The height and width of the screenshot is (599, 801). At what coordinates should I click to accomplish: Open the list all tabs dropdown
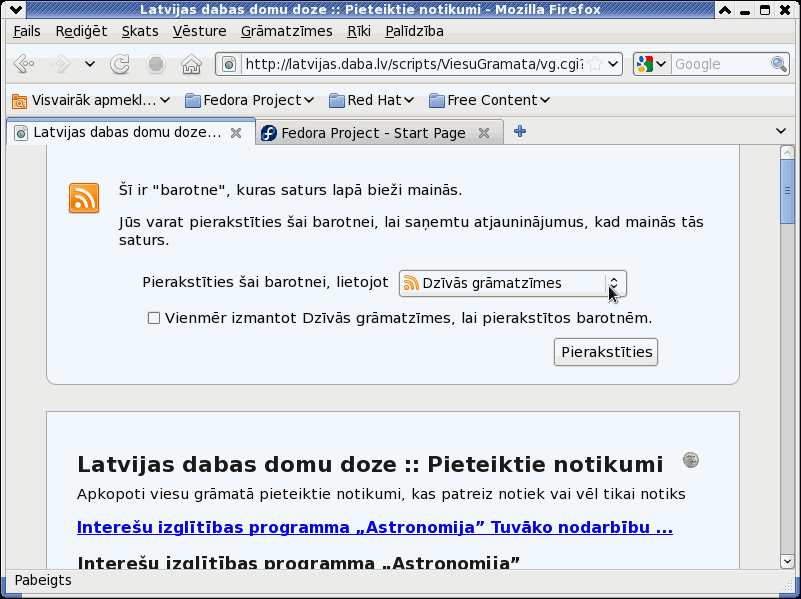pyautogui.click(x=781, y=132)
